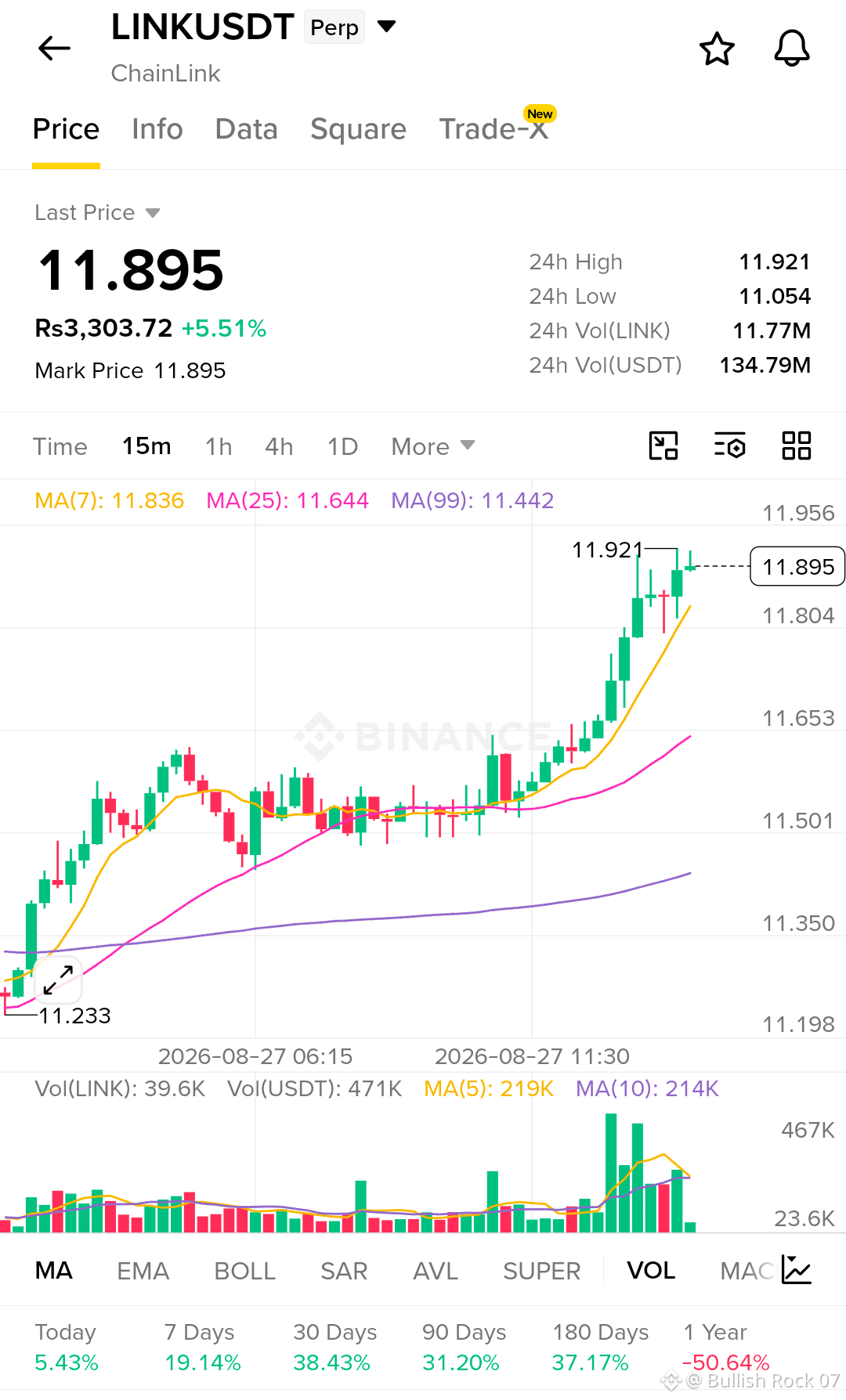Toggle the SUPER indicator
This screenshot has width=846, height=1400.
click(x=542, y=1270)
